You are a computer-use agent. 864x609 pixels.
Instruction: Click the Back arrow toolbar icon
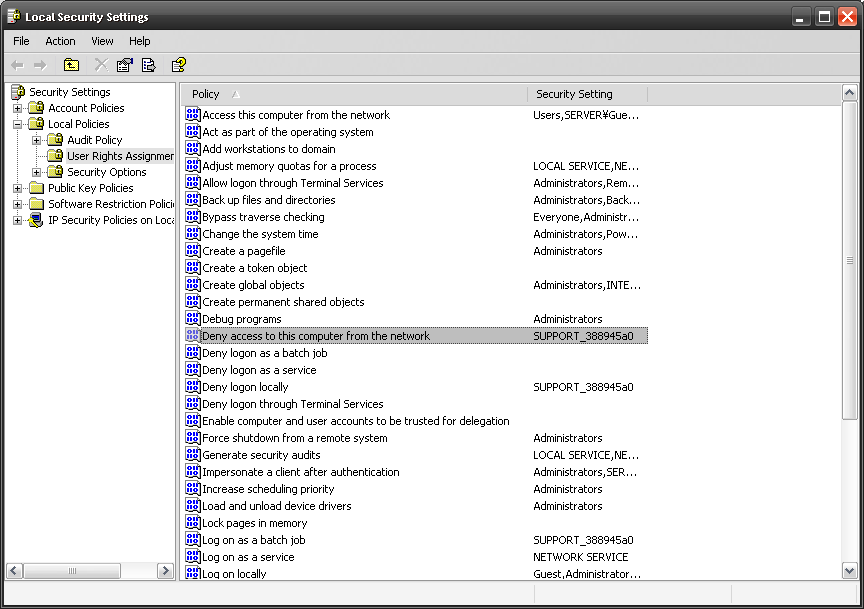[x=18, y=66]
